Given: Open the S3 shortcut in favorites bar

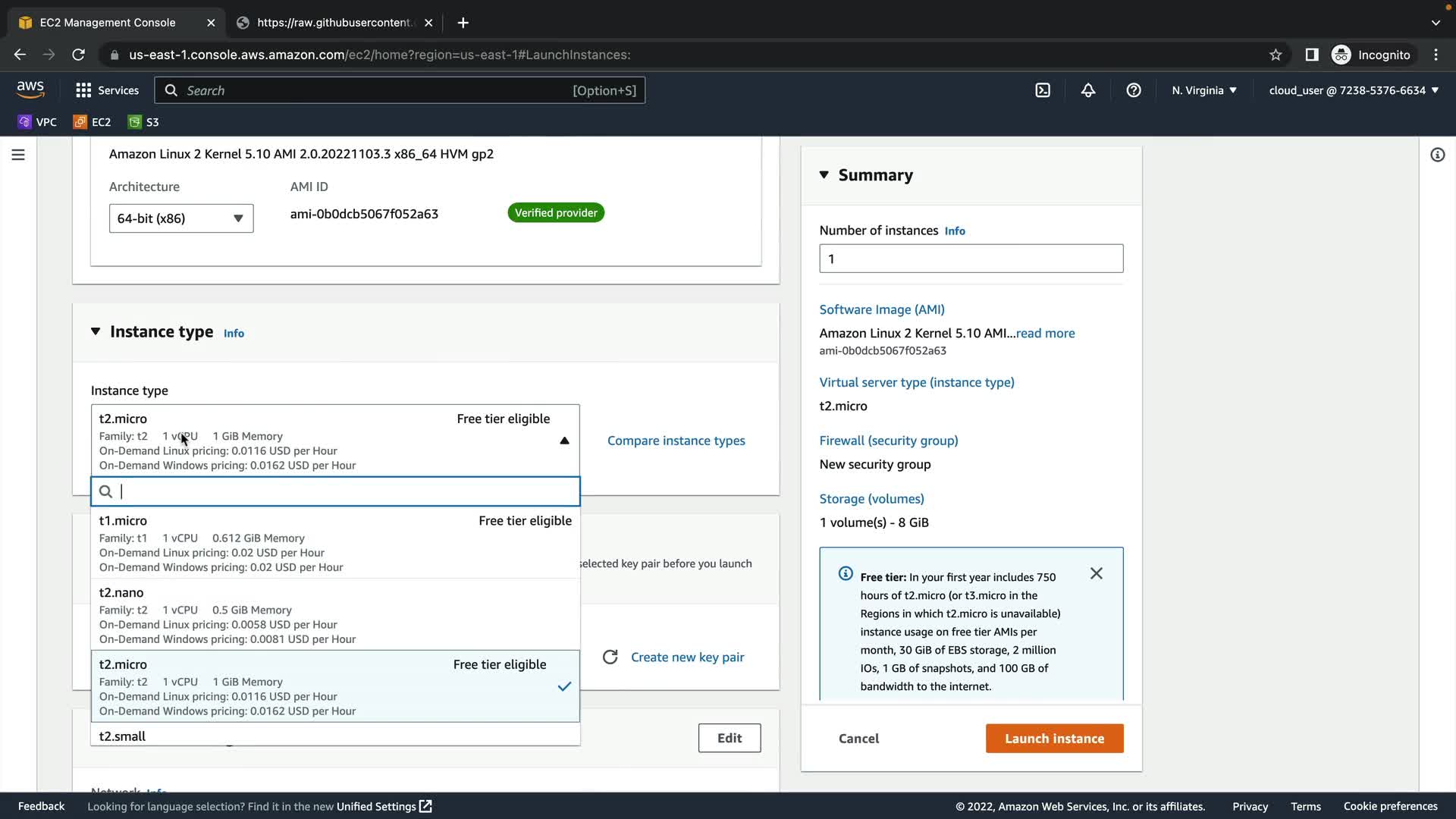Looking at the screenshot, I should coord(144,122).
